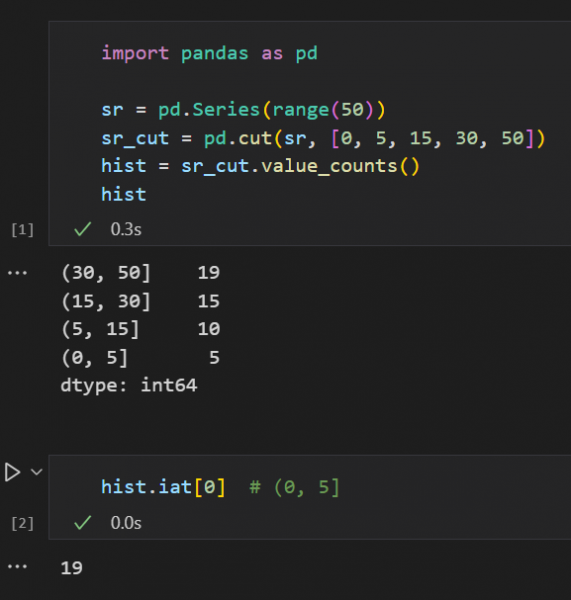
Task: Click the green success checkmark of cell two
Action: click(82, 523)
